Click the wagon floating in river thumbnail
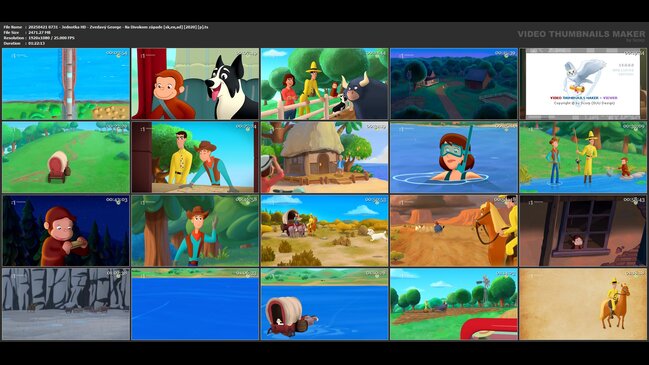 324,304
